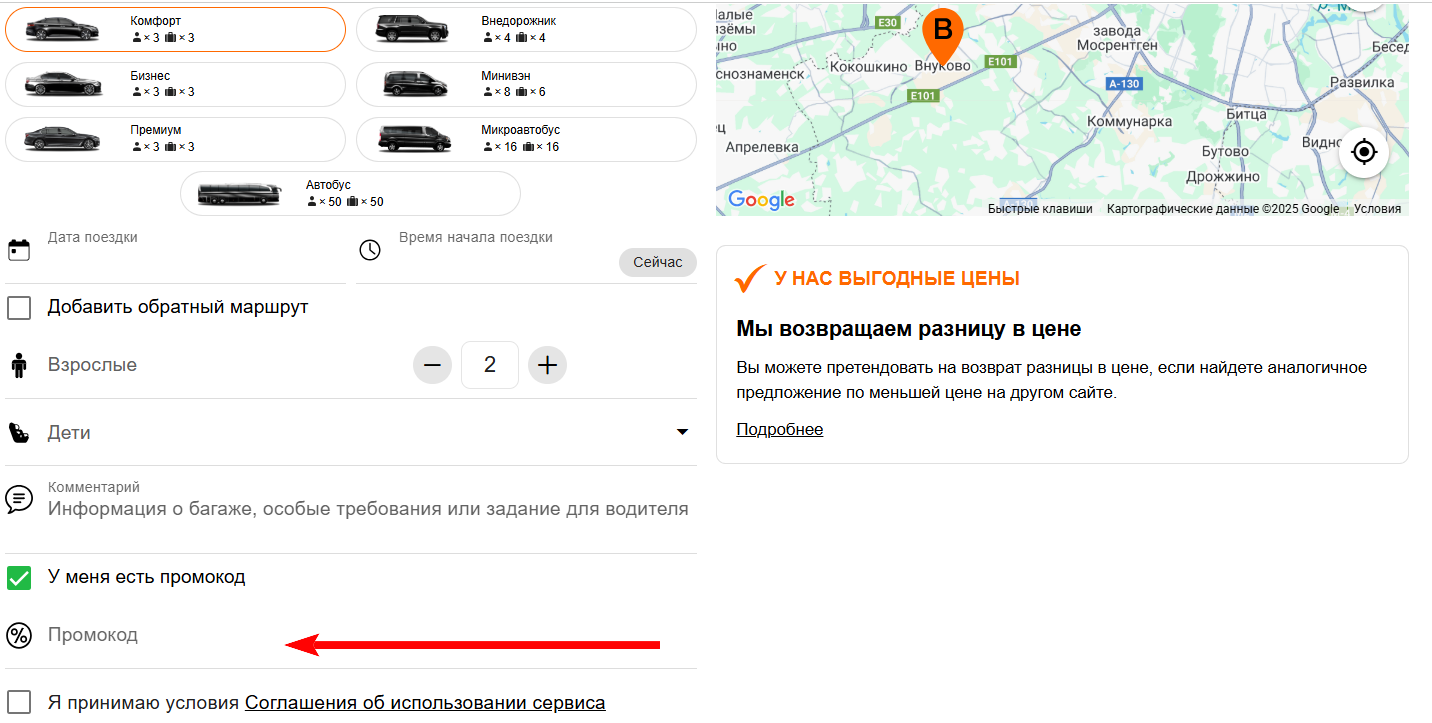Uncheck У меня есть промокод
Image resolution: width=1432 pixels, height=723 pixels.
pyautogui.click(x=19, y=577)
